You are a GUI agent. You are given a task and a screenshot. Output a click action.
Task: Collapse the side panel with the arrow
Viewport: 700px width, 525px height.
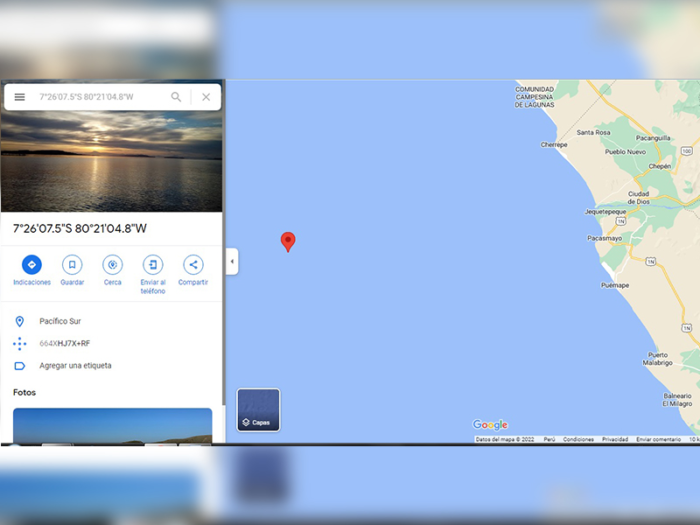tap(232, 261)
